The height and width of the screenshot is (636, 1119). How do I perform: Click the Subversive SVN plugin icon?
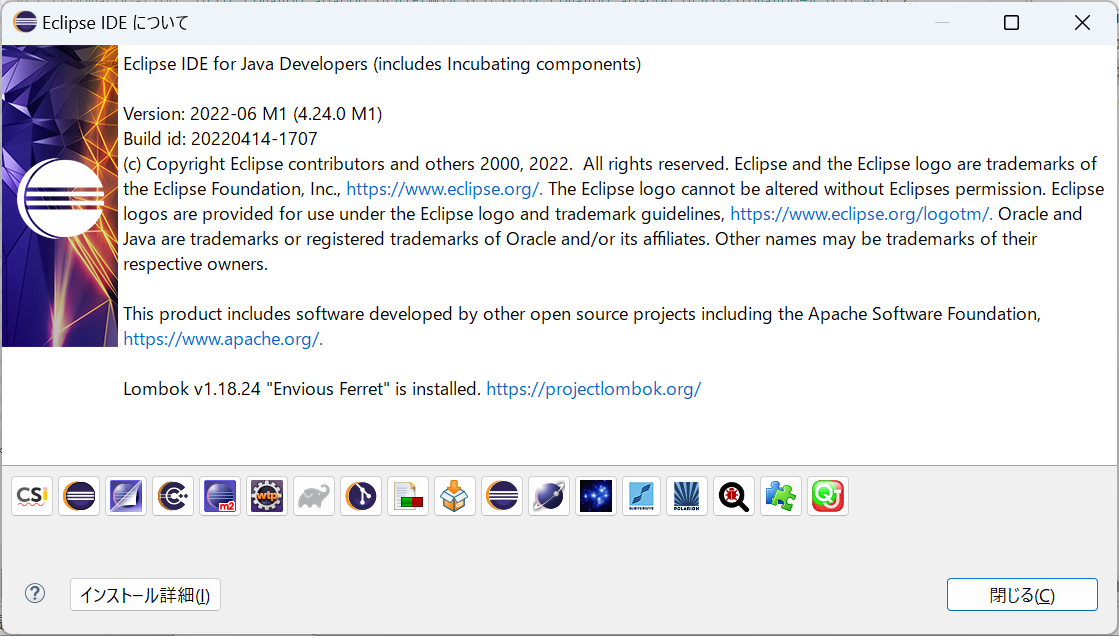[x=641, y=495]
